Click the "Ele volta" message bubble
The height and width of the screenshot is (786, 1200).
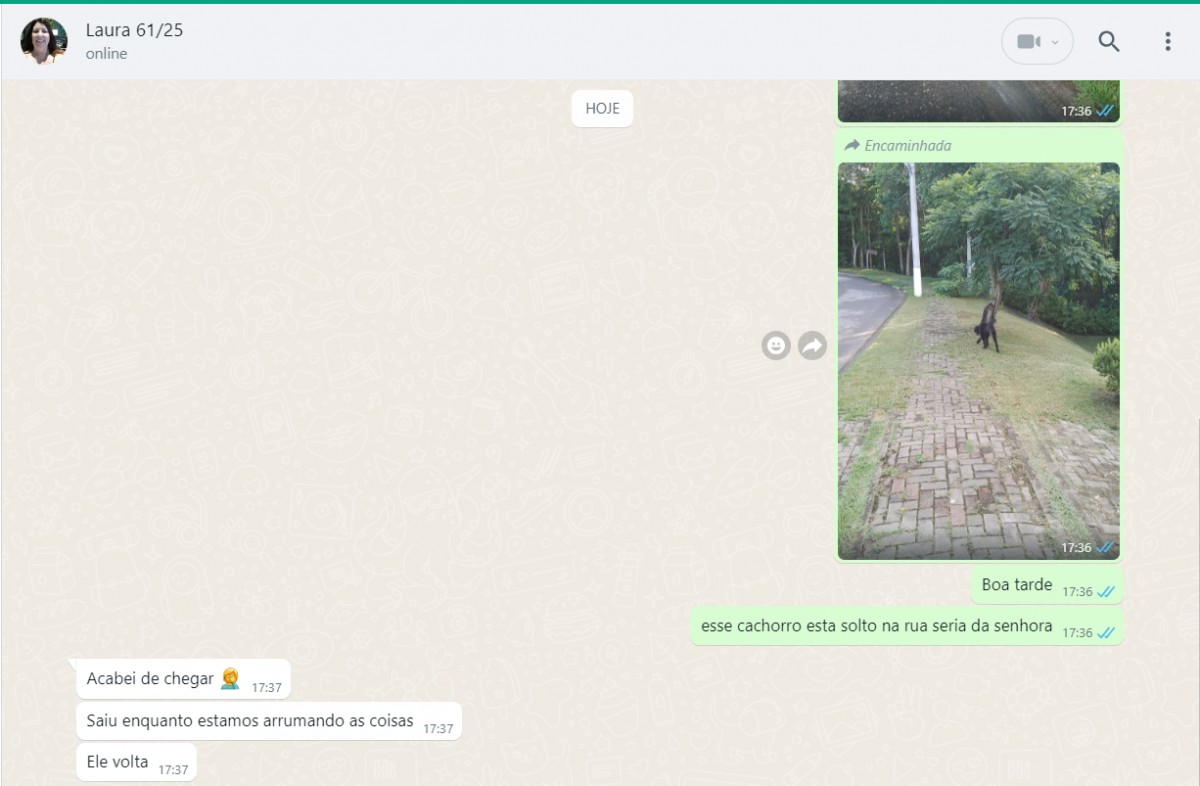[x=118, y=762]
